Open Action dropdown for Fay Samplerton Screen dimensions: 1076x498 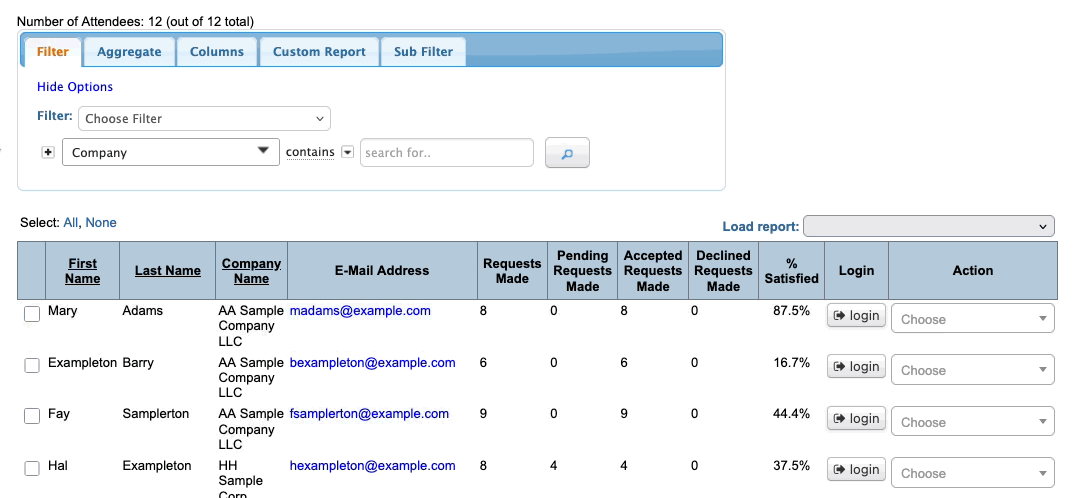[x=972, y=422]
